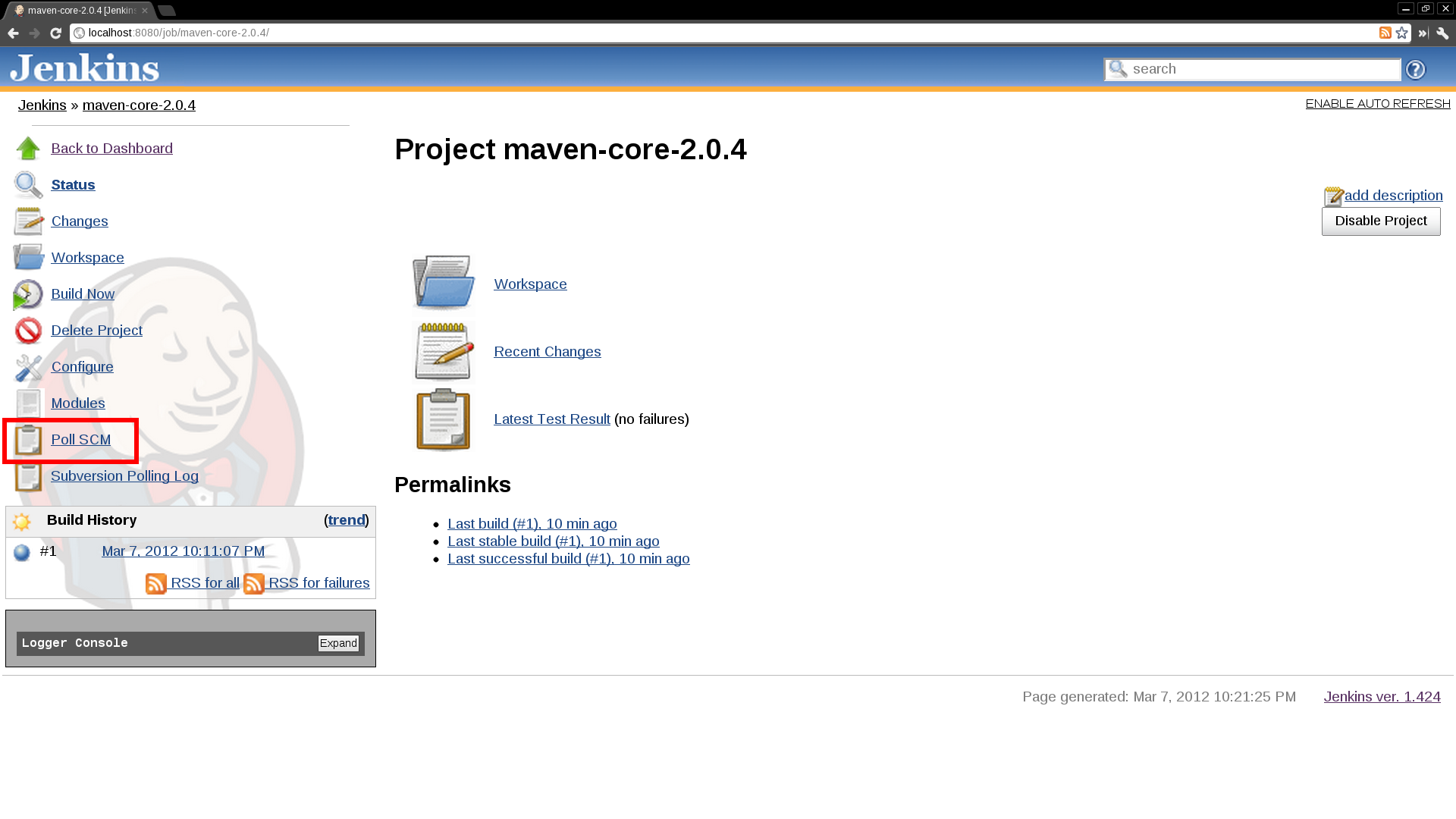Click the Latest Test Result clipboard icon
Image resolution: width=1456 pixels, height=819 pixels.
point(443,419)
